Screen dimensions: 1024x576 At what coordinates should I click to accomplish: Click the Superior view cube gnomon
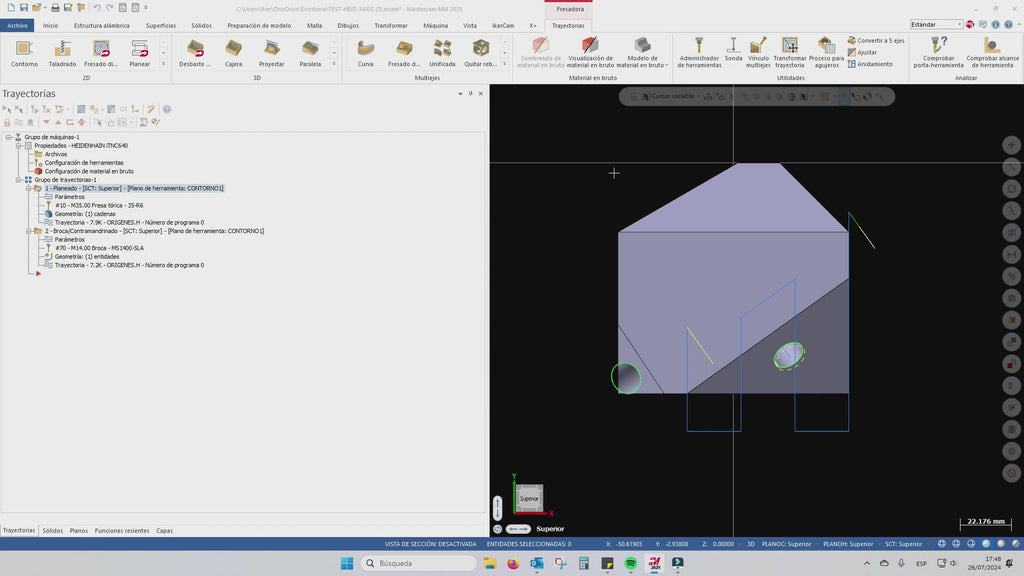click(x=529, y=497)
